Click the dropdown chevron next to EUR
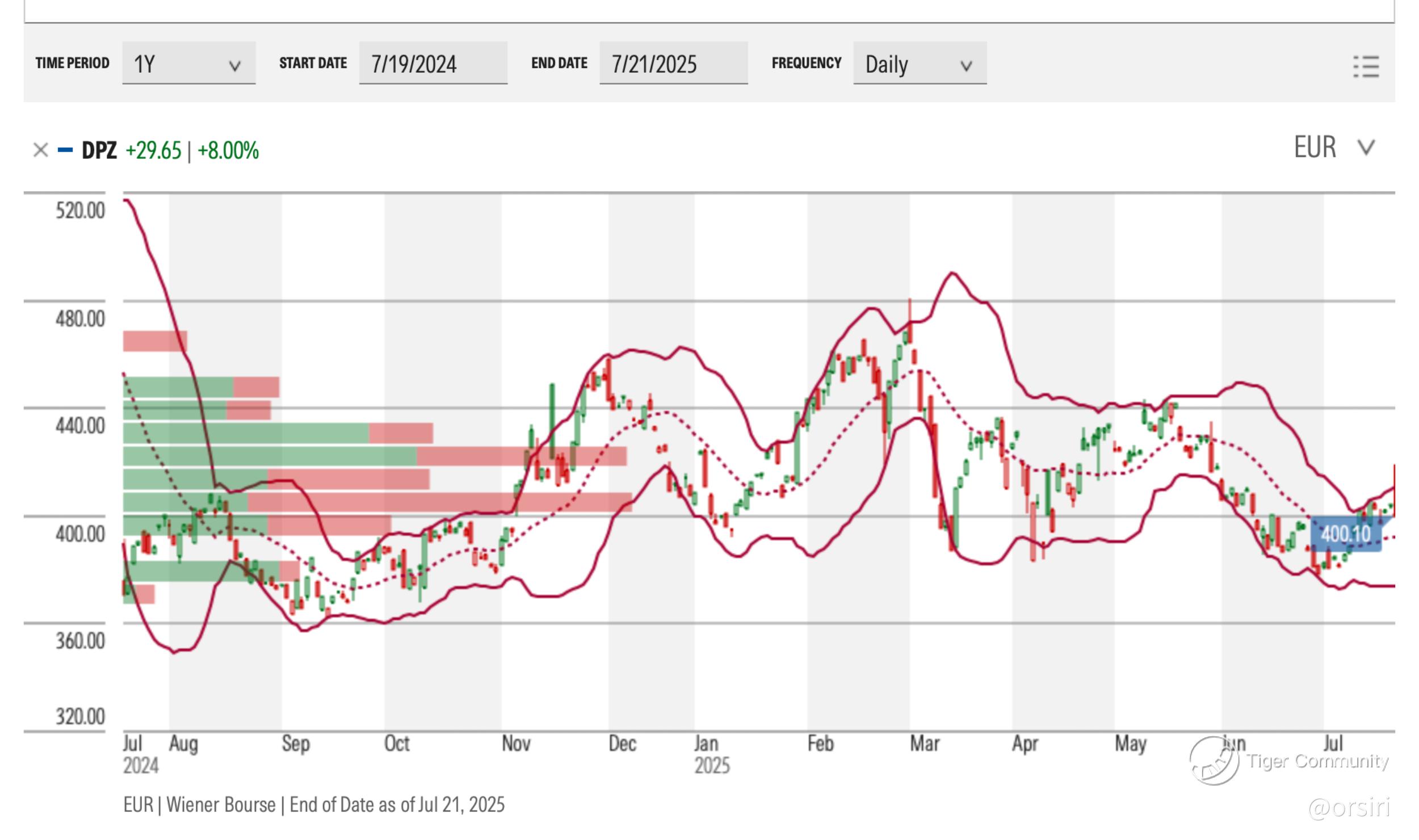The image size is (1419, 840). (x=1366, y=148)
